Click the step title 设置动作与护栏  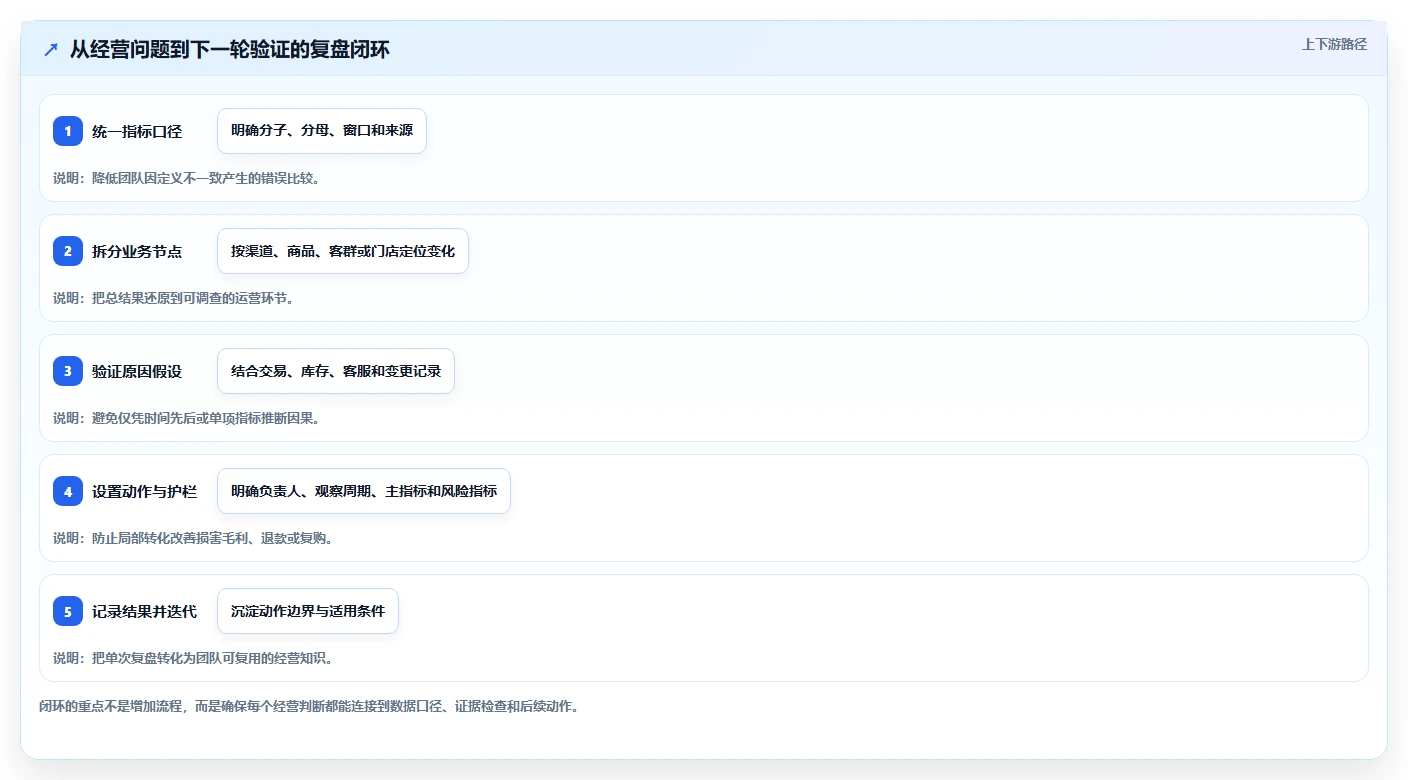144,491
